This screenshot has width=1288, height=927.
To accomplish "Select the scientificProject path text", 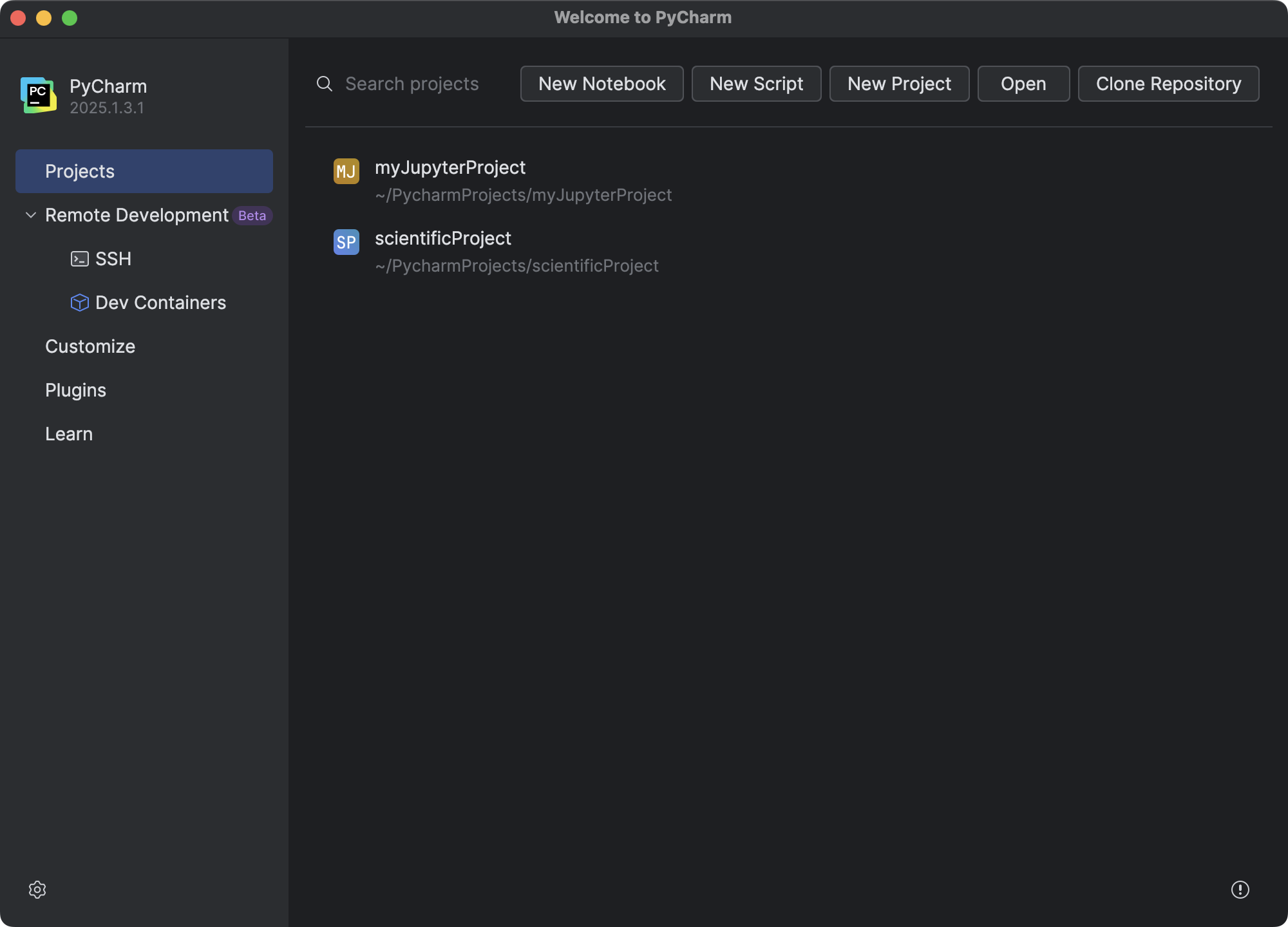I will (517, 265).
